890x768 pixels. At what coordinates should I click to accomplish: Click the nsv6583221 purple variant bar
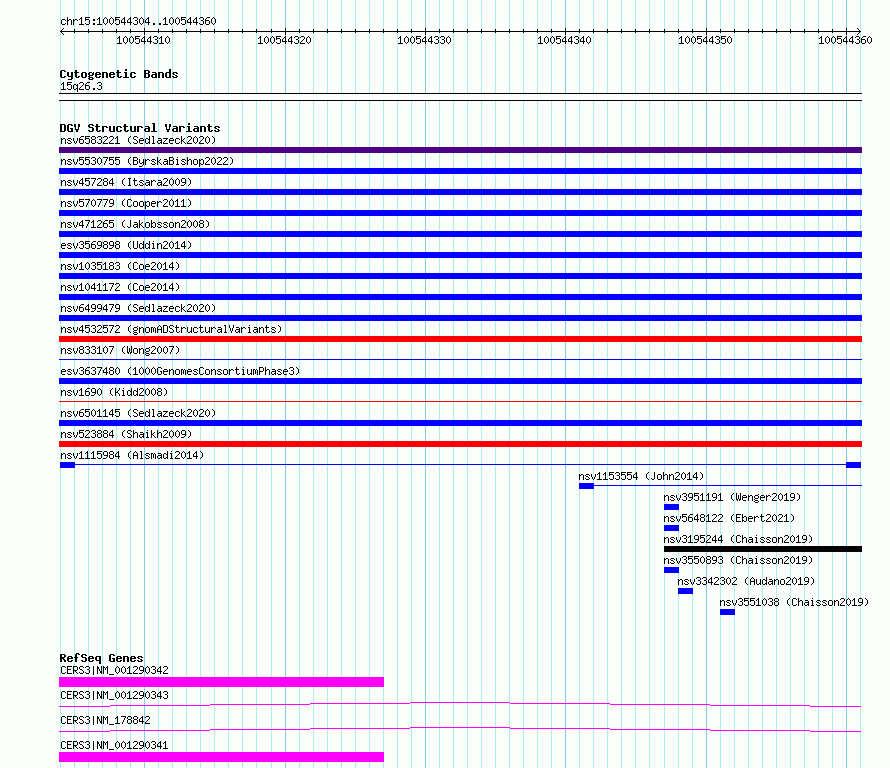pos(460,150)
